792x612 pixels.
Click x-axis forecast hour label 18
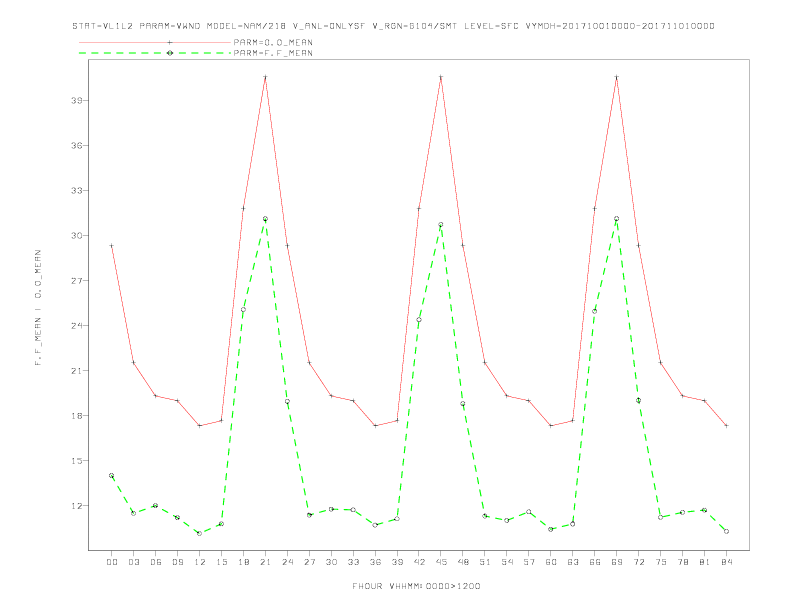pyautogui.click(x=243, y=562)
